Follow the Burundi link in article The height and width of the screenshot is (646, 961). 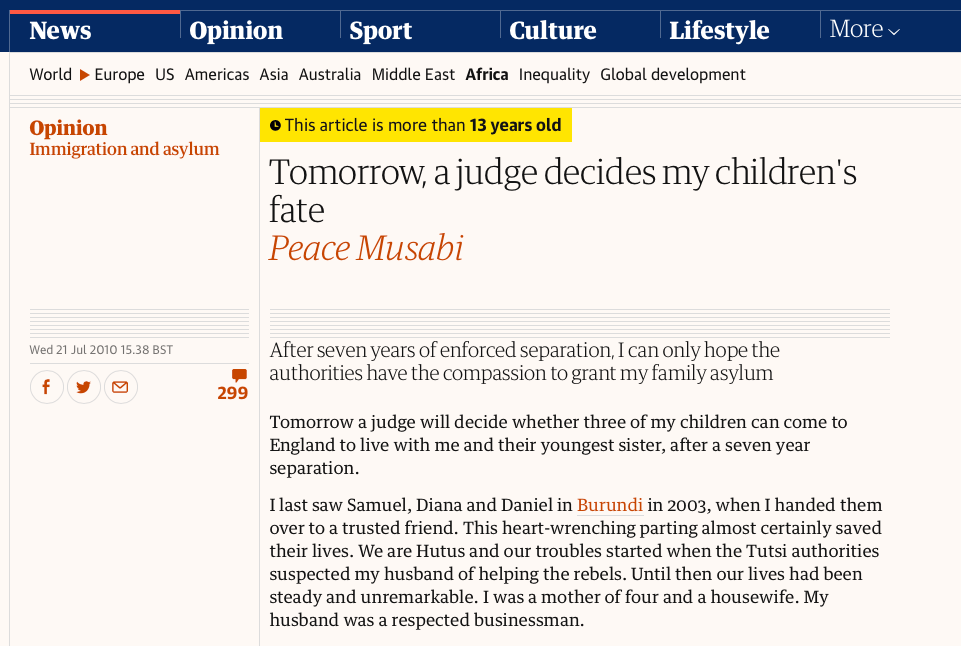[x=609, y=505]
